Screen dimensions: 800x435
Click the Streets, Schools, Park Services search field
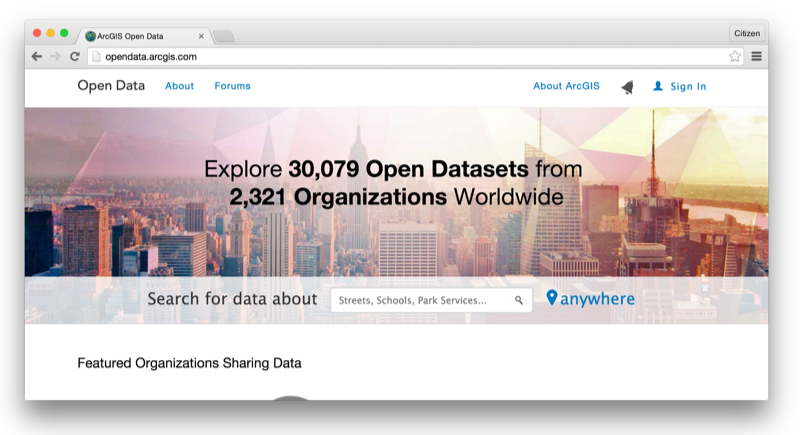point(431,300)
